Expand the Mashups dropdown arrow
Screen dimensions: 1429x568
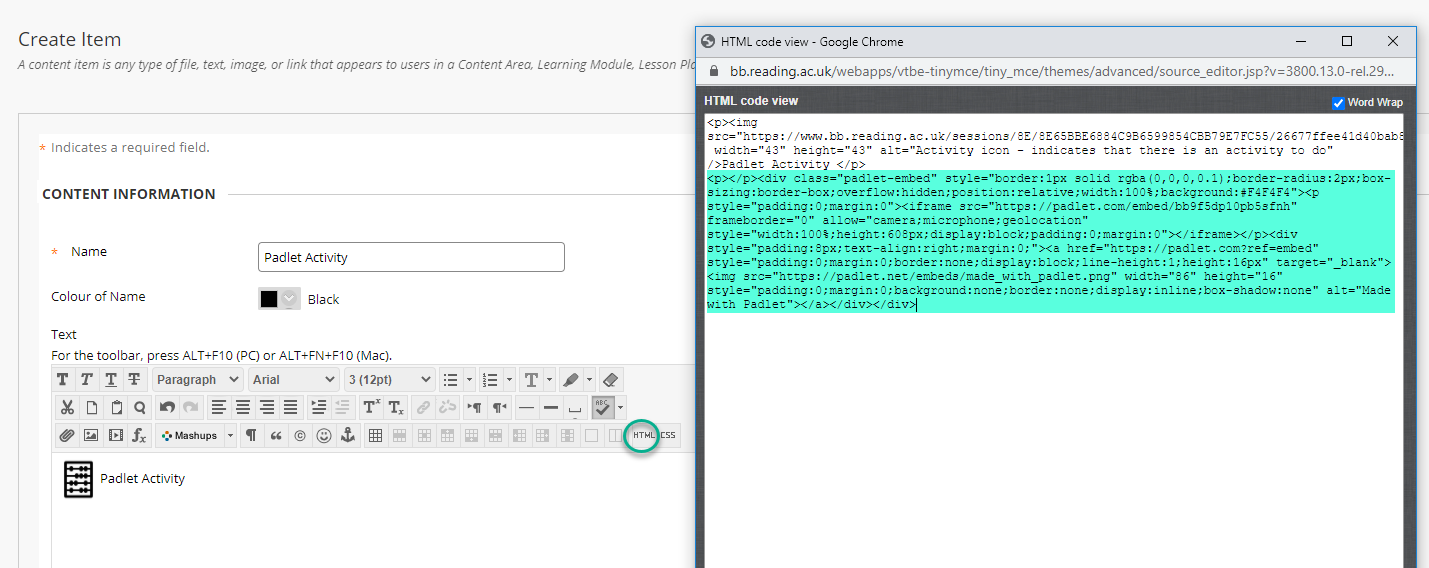point(230,435)
